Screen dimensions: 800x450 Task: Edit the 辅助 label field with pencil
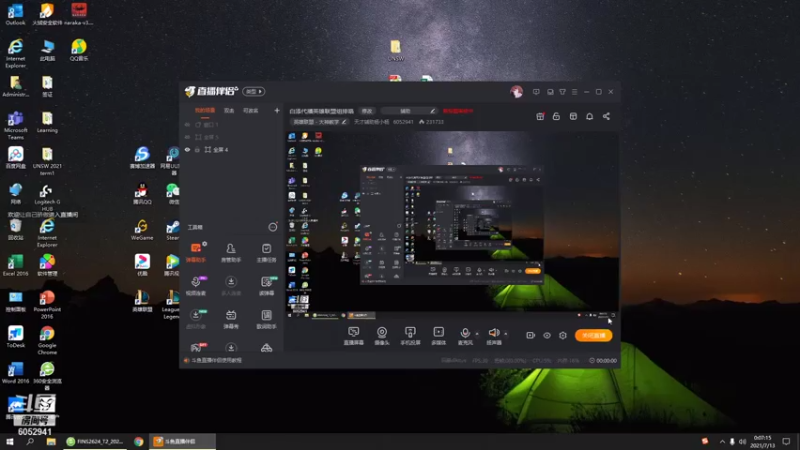click(x=409, y=111)
